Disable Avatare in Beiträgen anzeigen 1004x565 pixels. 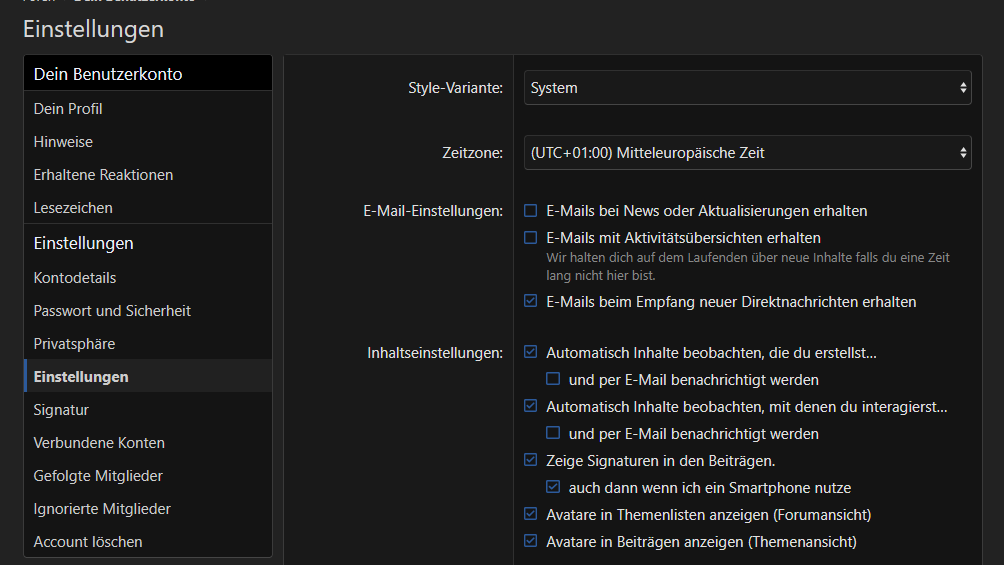point(531,541)
